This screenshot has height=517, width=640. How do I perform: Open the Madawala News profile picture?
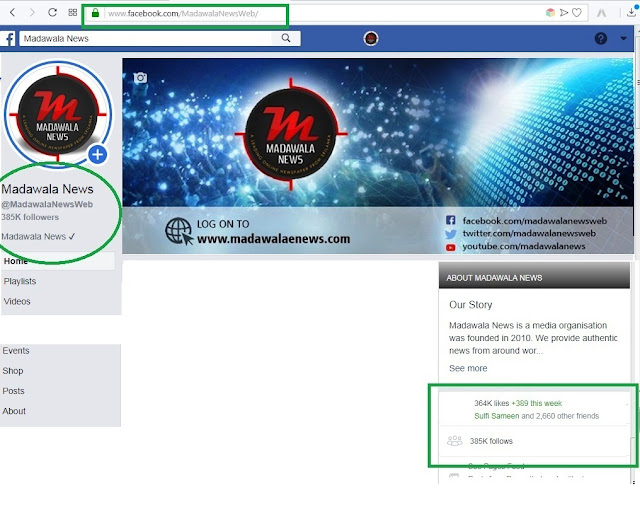point(58,115)
